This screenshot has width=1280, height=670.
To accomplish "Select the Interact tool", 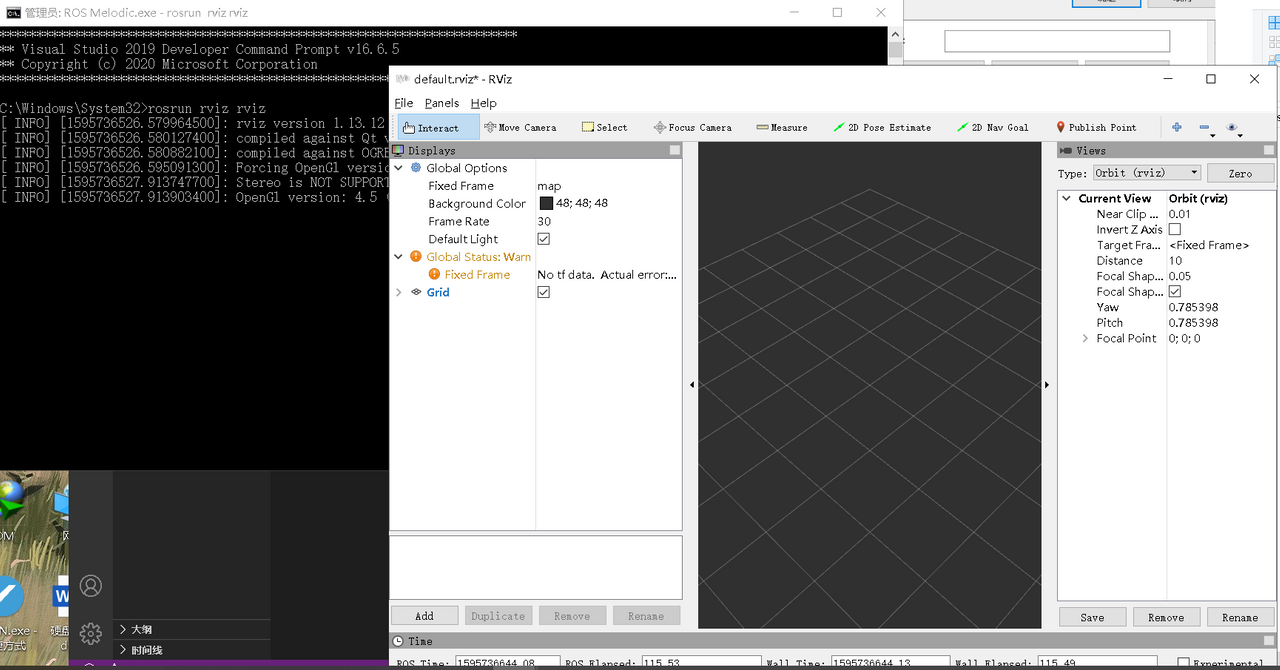I will (436, 127).
